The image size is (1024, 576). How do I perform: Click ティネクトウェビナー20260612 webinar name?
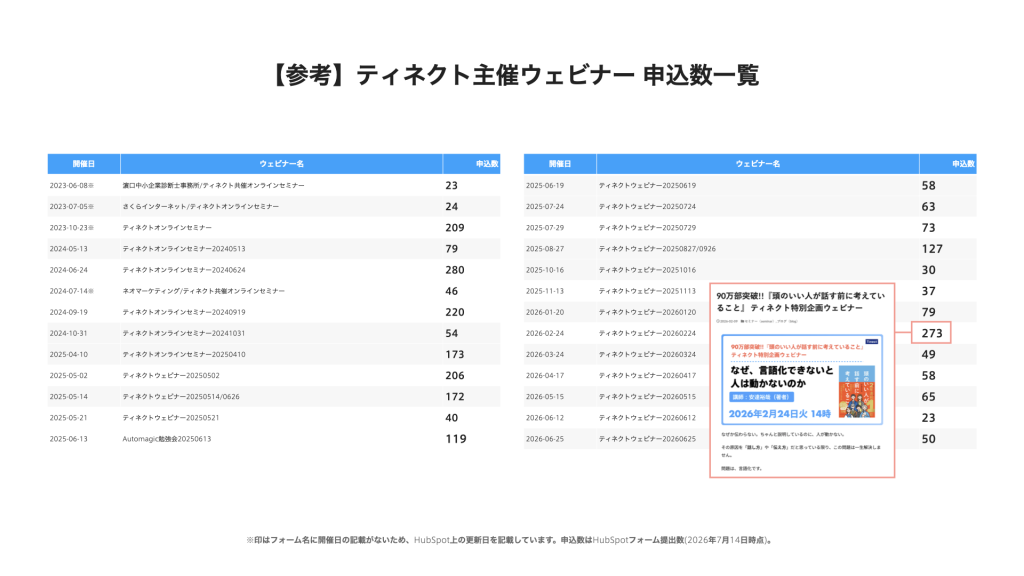647,418
